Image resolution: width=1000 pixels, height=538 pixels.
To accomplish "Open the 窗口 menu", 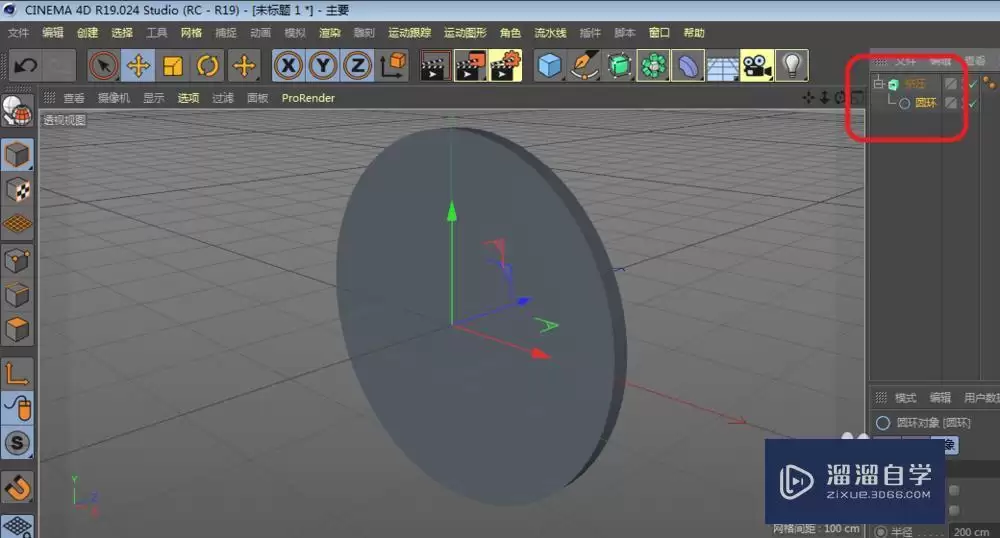I will 659,33.
